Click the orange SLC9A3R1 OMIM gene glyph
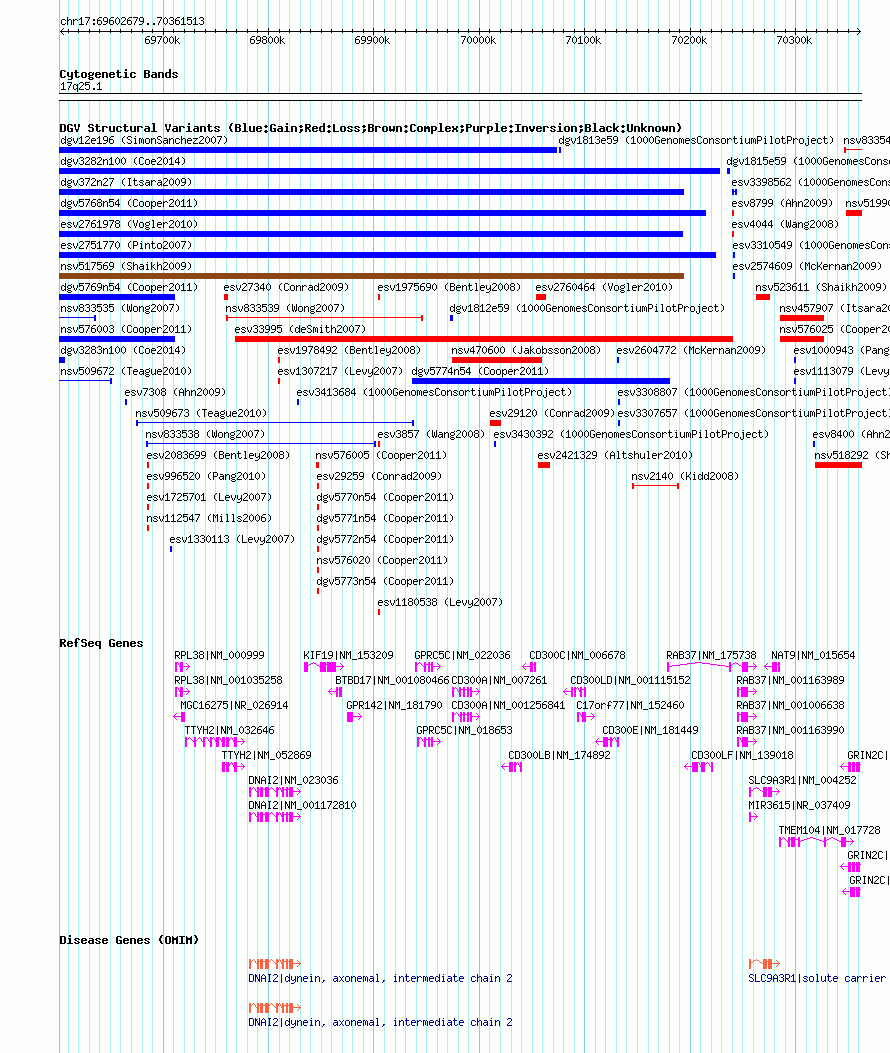 764,963
